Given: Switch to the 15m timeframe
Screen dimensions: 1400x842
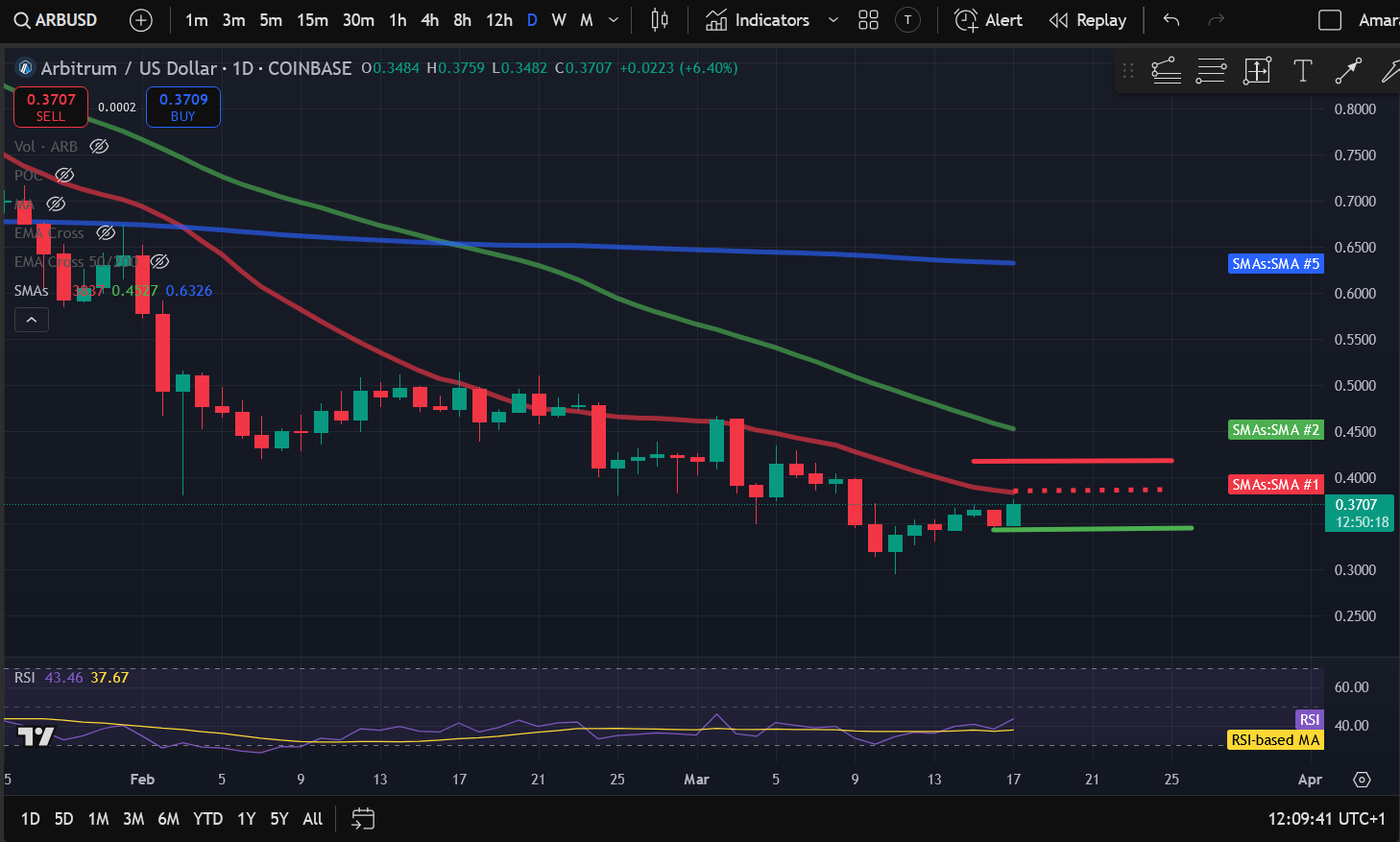Looking at the screenshot, I should tap(312, 20).
